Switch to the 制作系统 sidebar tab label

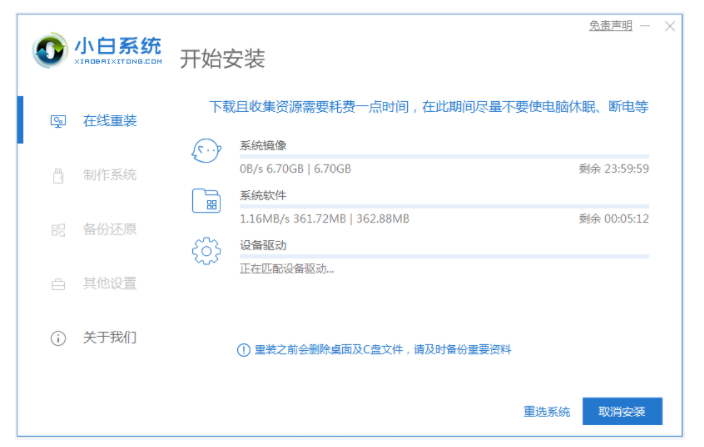point(110,176)
